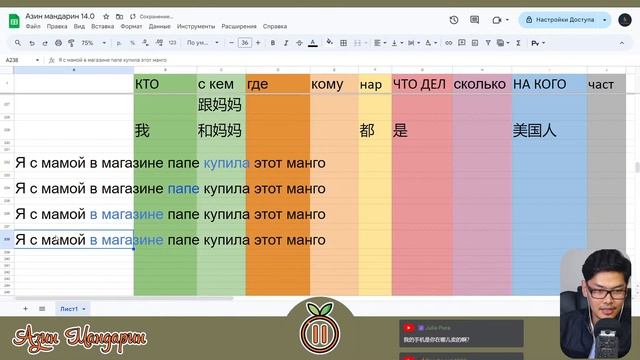This screenshot has height=360, width=640.
Task: Start a meeting with the camera icon
Action: click(x=497, y=20)
